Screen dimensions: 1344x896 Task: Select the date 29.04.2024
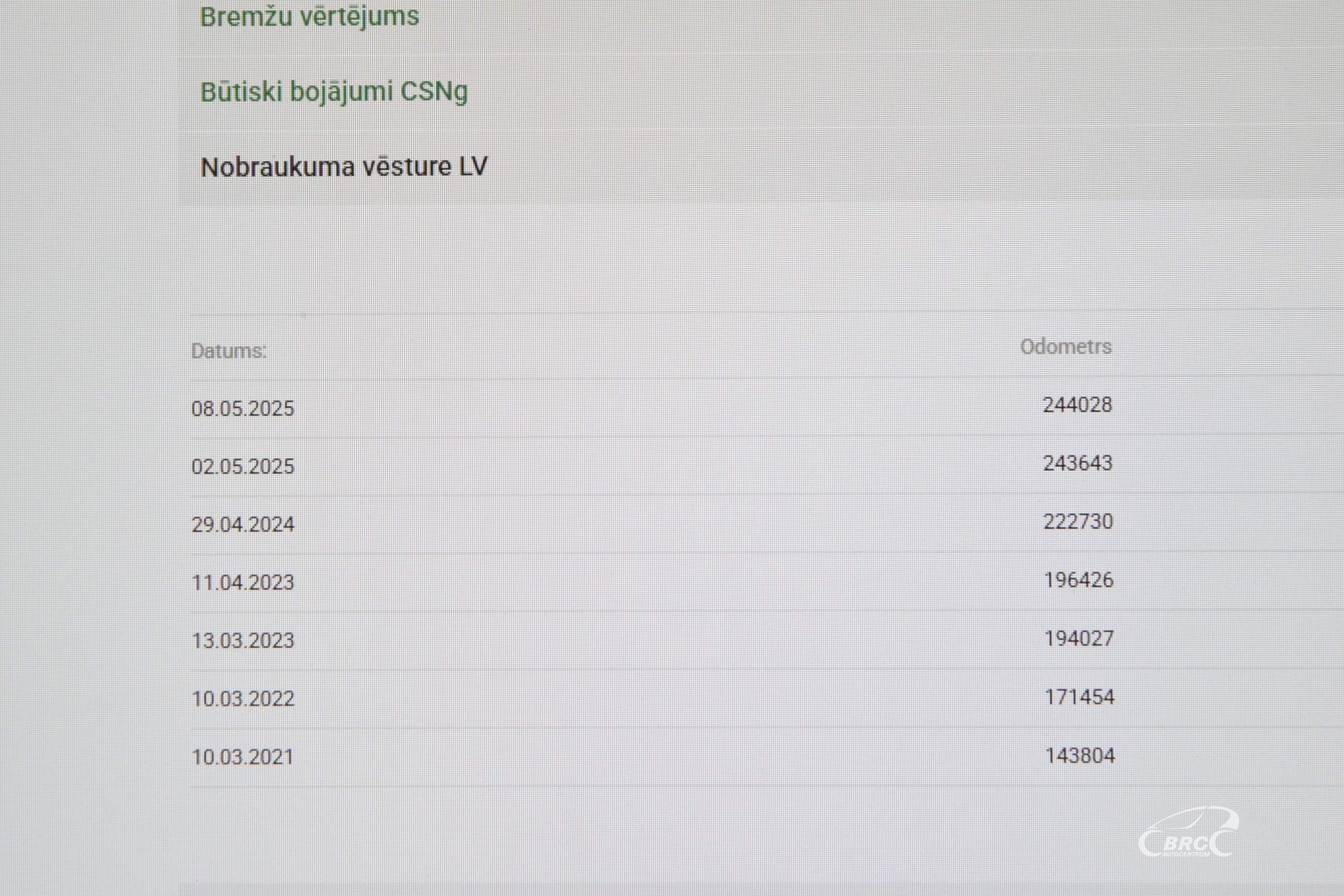click(x=243, y=525)
